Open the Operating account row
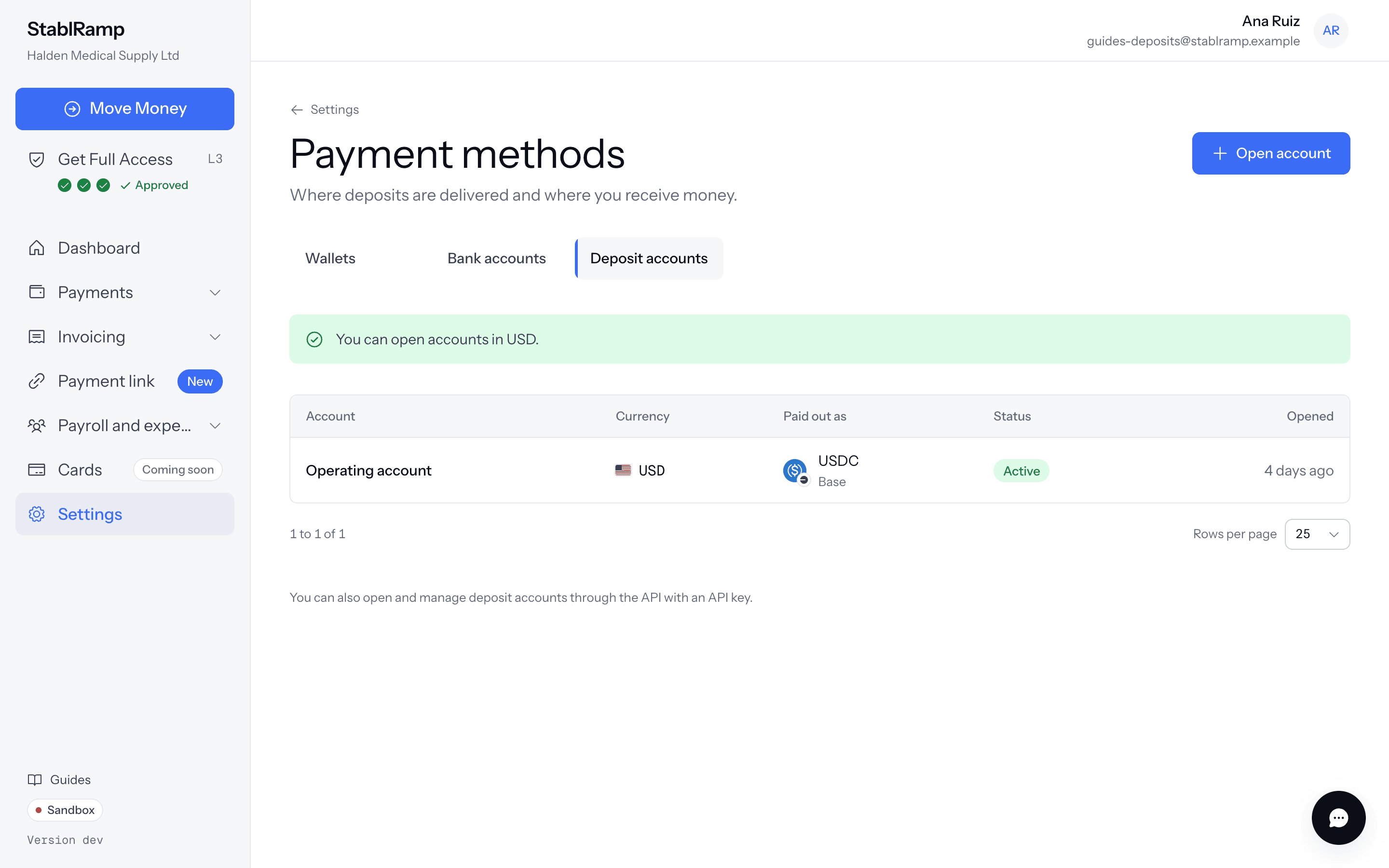 819,470
